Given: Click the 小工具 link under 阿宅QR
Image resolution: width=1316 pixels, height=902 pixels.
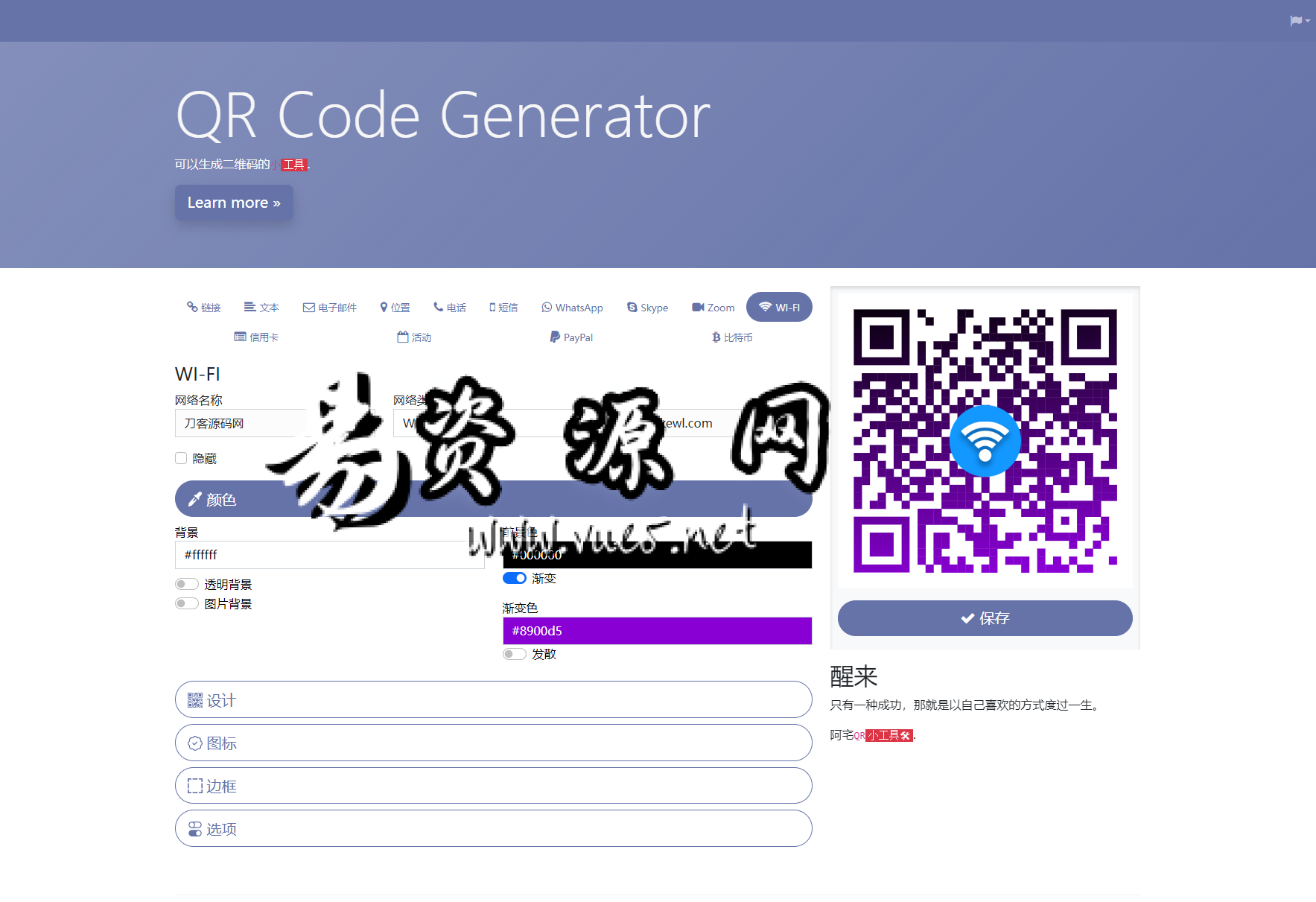Looking at the screenshot, I should coord(889,735).
